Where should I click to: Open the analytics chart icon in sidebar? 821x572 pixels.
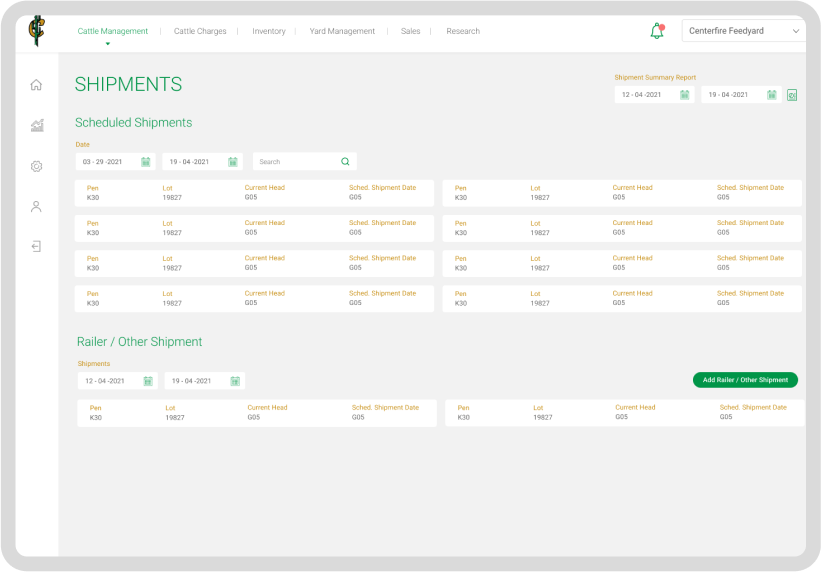(36, 126)
